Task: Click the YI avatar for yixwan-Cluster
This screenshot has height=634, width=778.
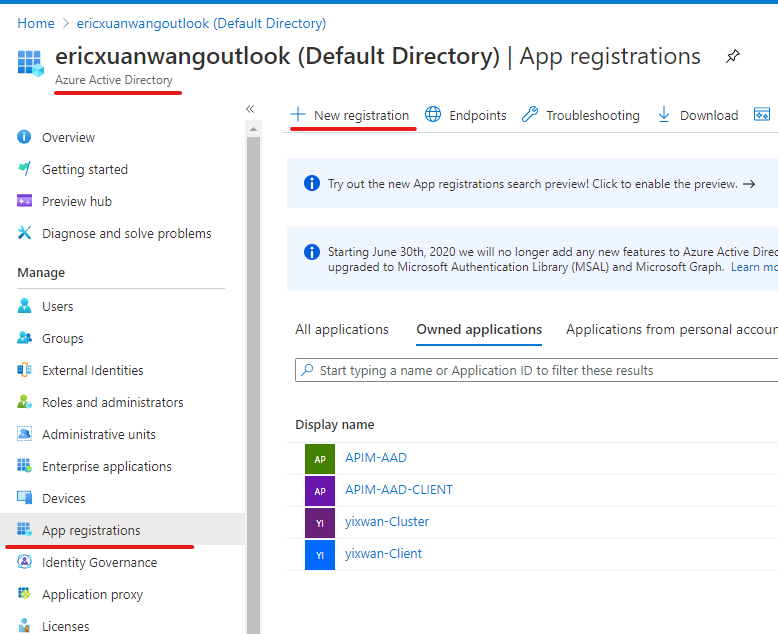Action: pos(320,523)
